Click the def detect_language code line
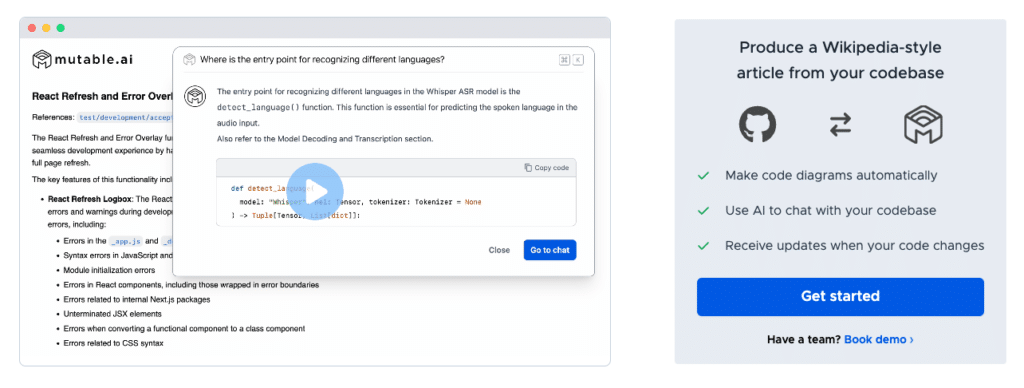The height and width of the screenshot is (388, 1024). click(272, 188)
